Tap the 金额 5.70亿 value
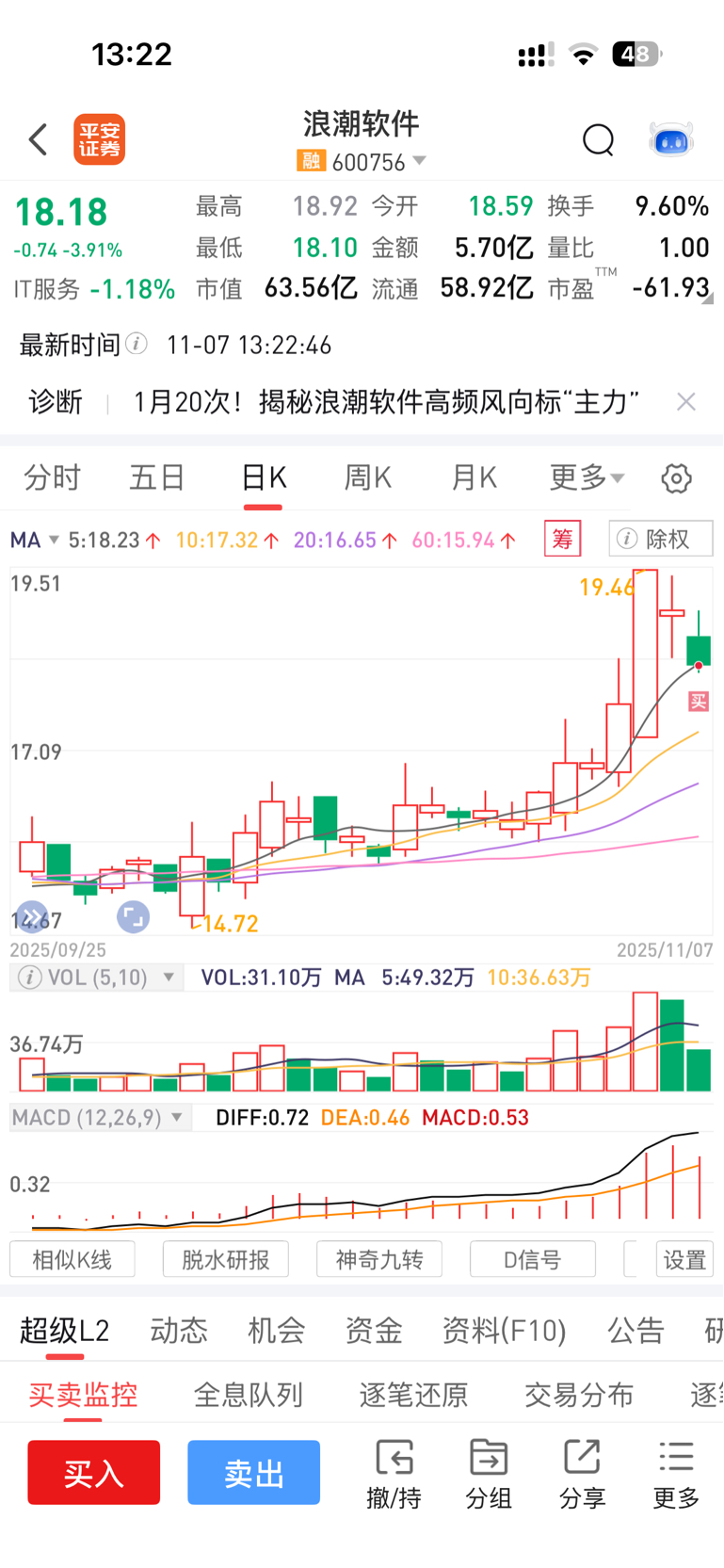This screenshot has height=1568, width=724. 494,248
